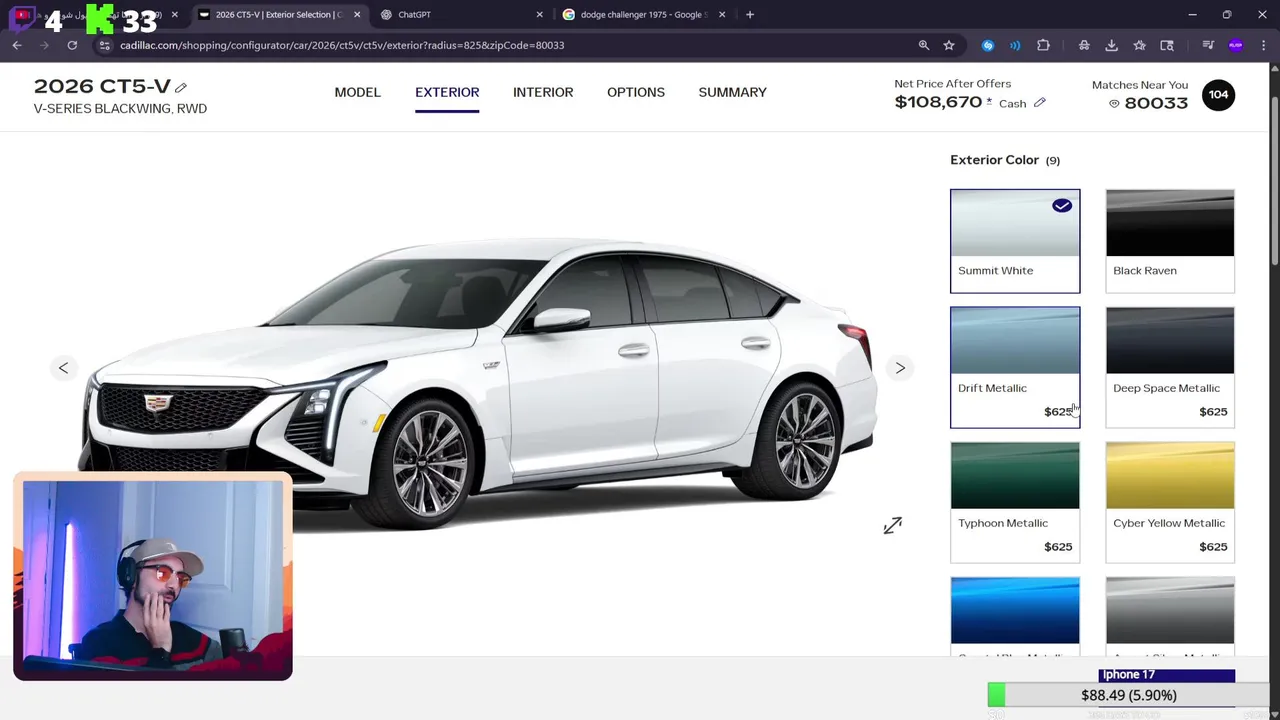Screen dimensions: 1280x720
Task: Open the Extensions puzzle icon
Action: coord(1043,45)
